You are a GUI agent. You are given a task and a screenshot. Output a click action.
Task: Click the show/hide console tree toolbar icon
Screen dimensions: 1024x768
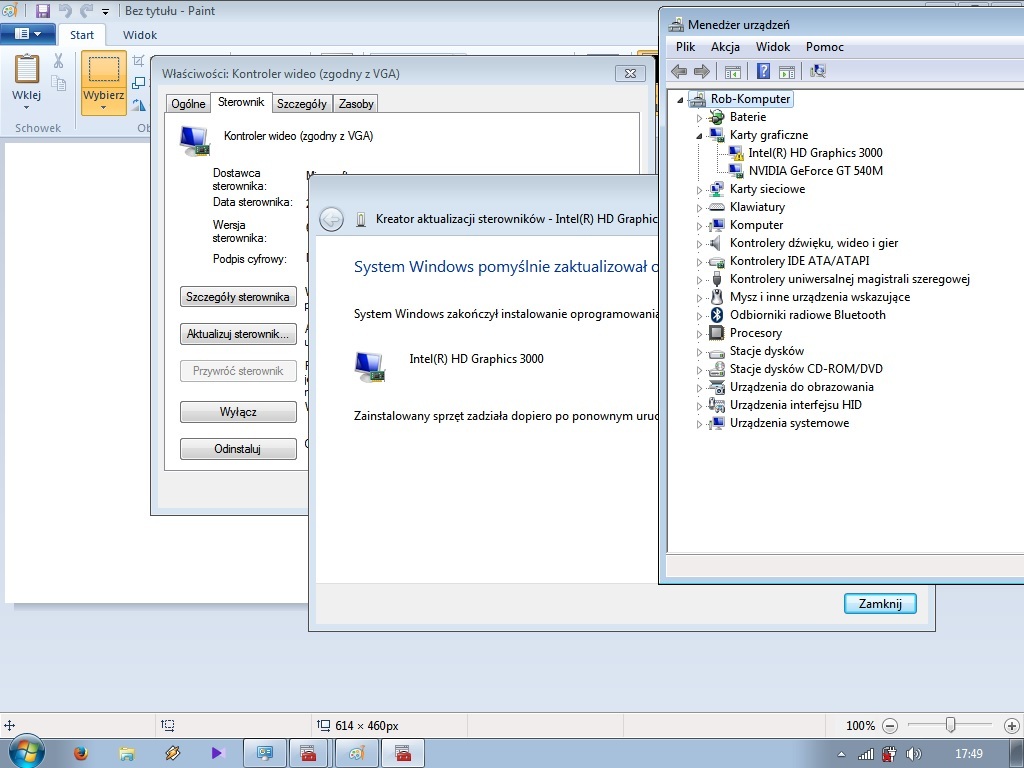pyautogui.click(x=733, y=71)
